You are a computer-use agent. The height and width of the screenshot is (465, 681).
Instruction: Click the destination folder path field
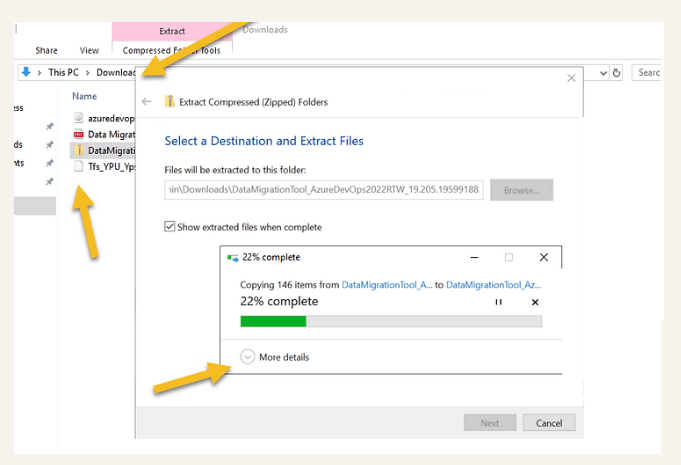click(324, 190)
